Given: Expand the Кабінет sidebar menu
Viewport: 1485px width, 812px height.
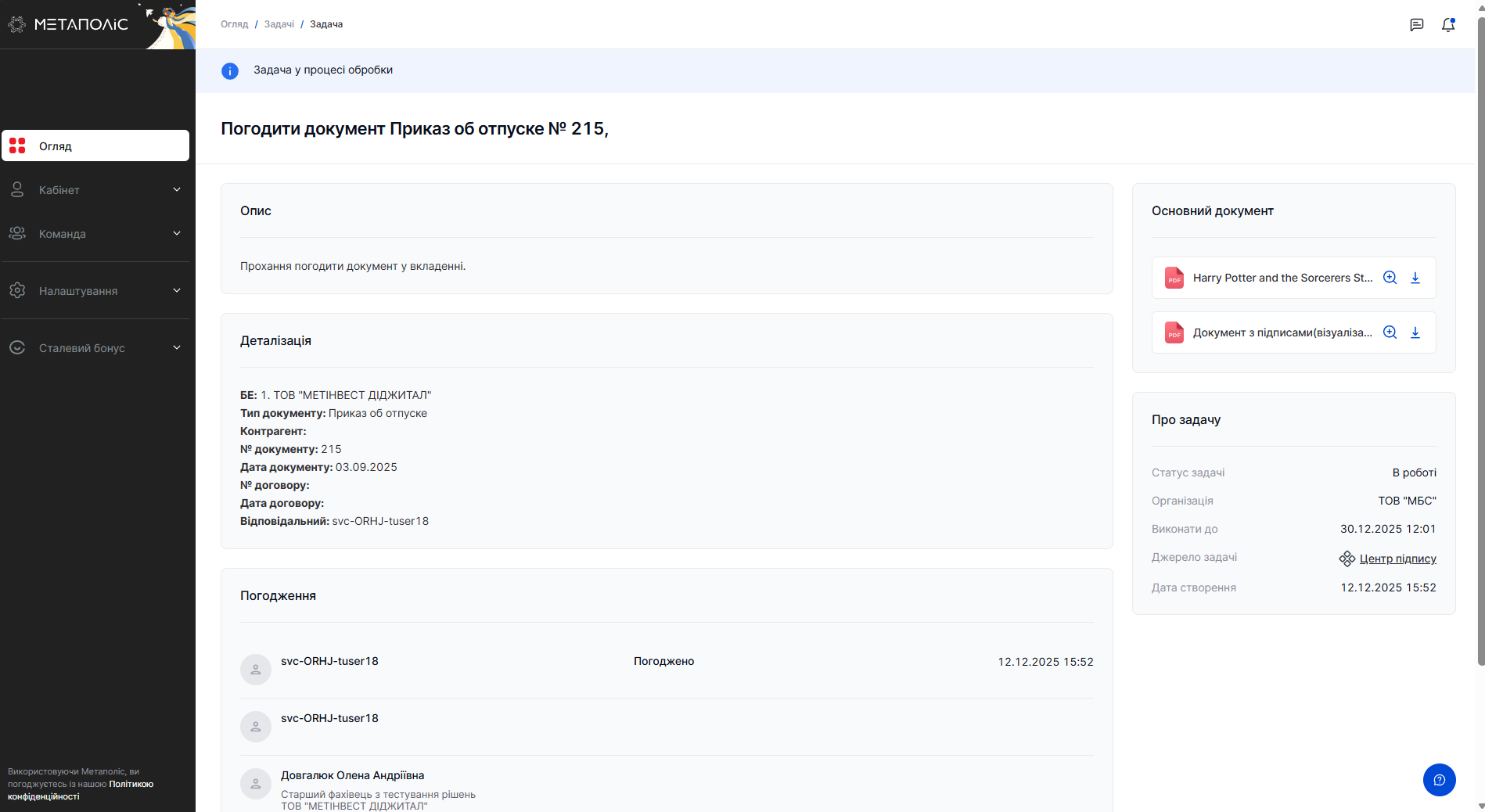Looking at the screenshot, I should point(95,190).
